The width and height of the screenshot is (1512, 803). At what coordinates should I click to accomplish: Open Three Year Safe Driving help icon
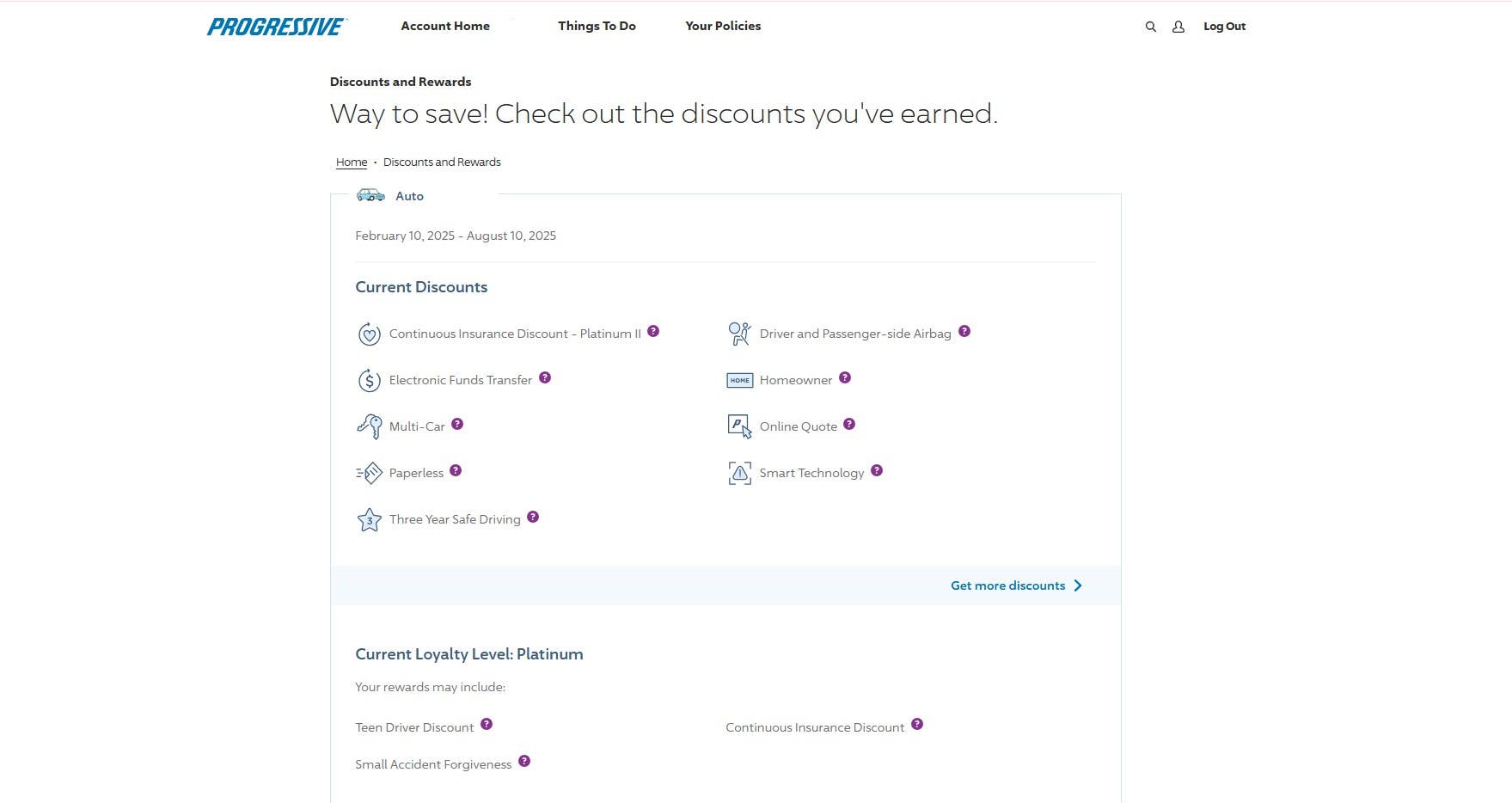pyautogui.click(x=533, y=517)
